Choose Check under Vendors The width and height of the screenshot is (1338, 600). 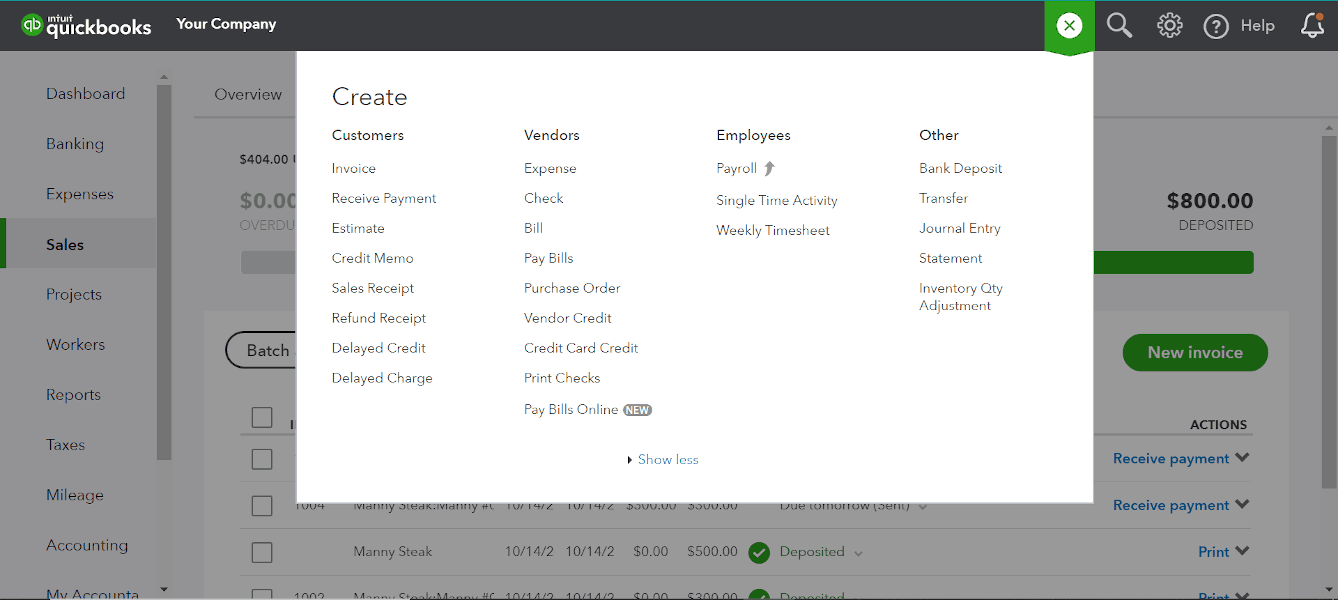coord(544,199)
